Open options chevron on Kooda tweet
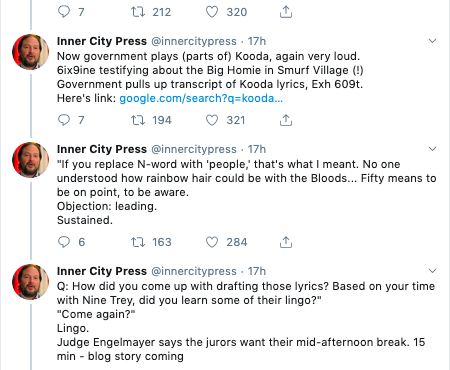450x370 pixels. [x=432, y=41]
